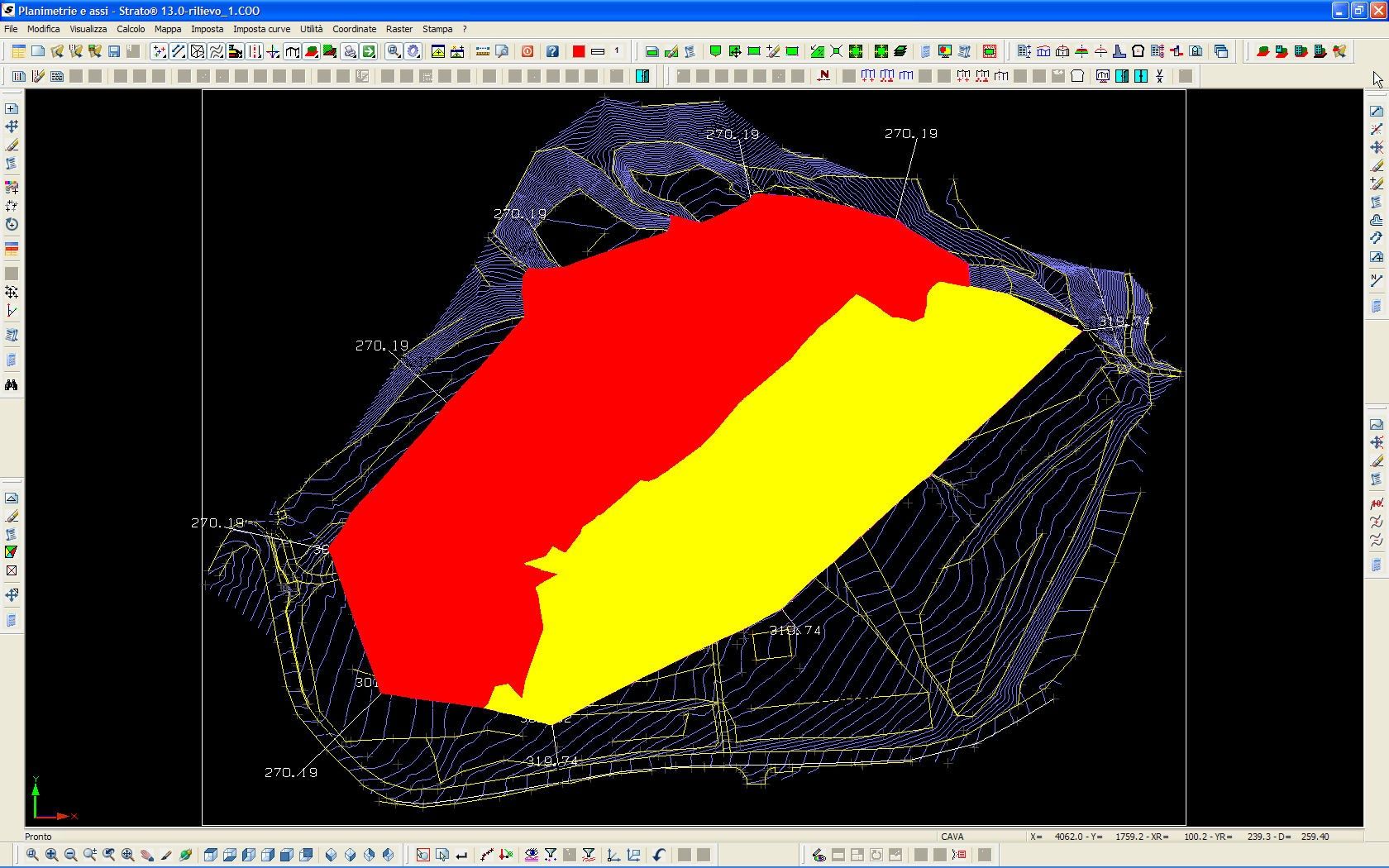The image size is (1389, 868).
Task: Select the pencil tool in the left sidebar
Action: [12, 145]
